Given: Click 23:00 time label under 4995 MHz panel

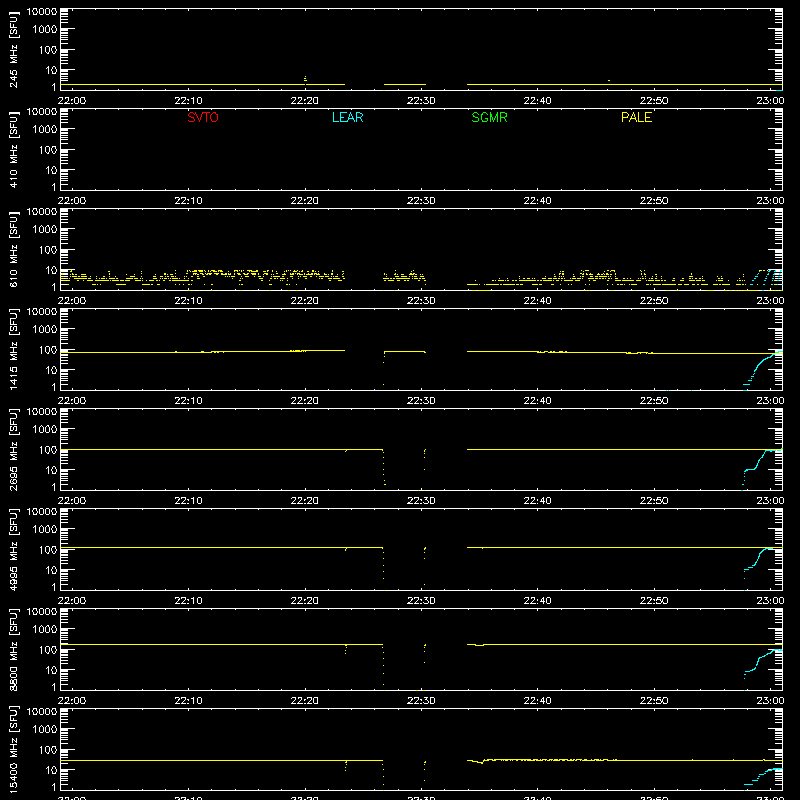Looking at the screenshot, I should pyautogui.click(x=770, y=601).
